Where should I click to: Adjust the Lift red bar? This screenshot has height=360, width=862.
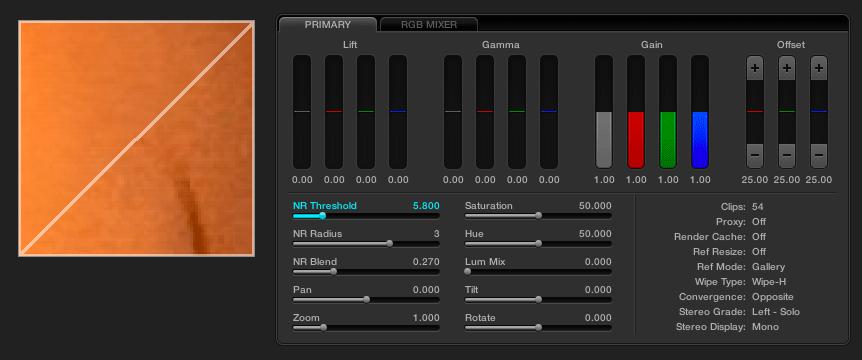334,112
